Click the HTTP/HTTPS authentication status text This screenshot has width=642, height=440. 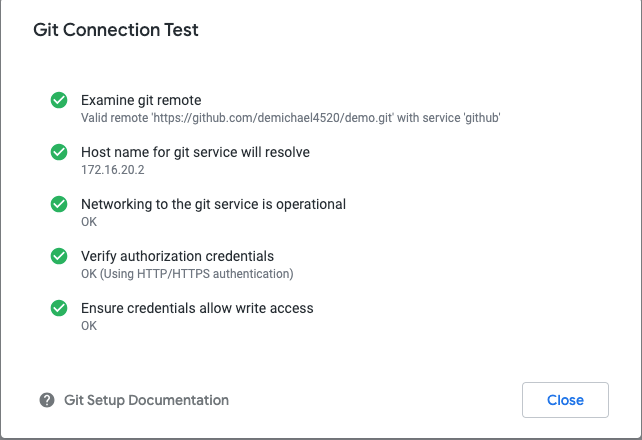click(187, 273)
